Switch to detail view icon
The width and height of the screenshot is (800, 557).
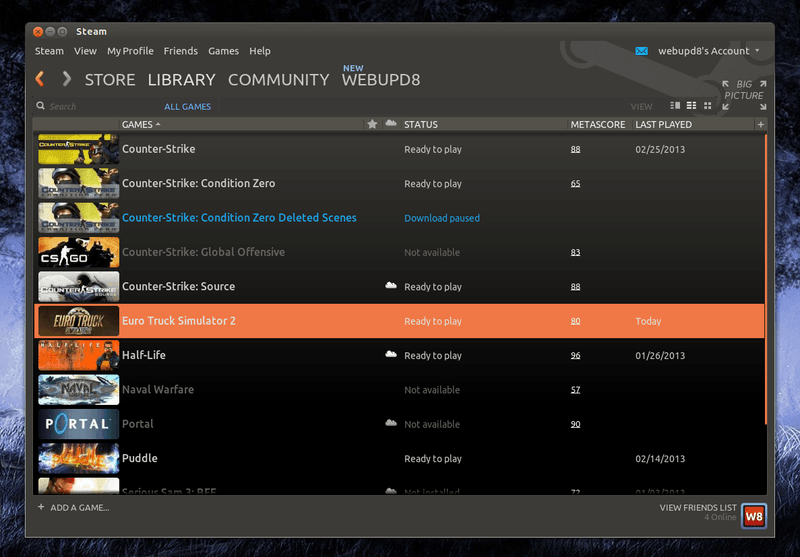click(x=675, y=106)
